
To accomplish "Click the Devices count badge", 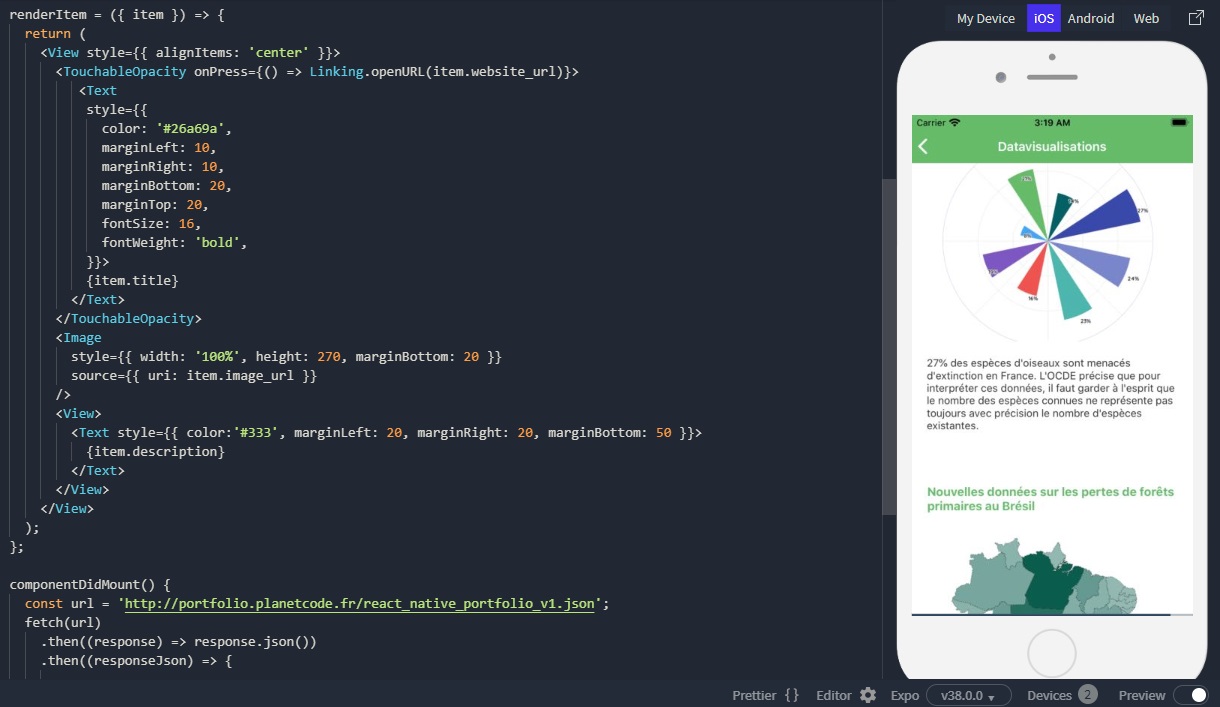I will tap(1087, 695).
